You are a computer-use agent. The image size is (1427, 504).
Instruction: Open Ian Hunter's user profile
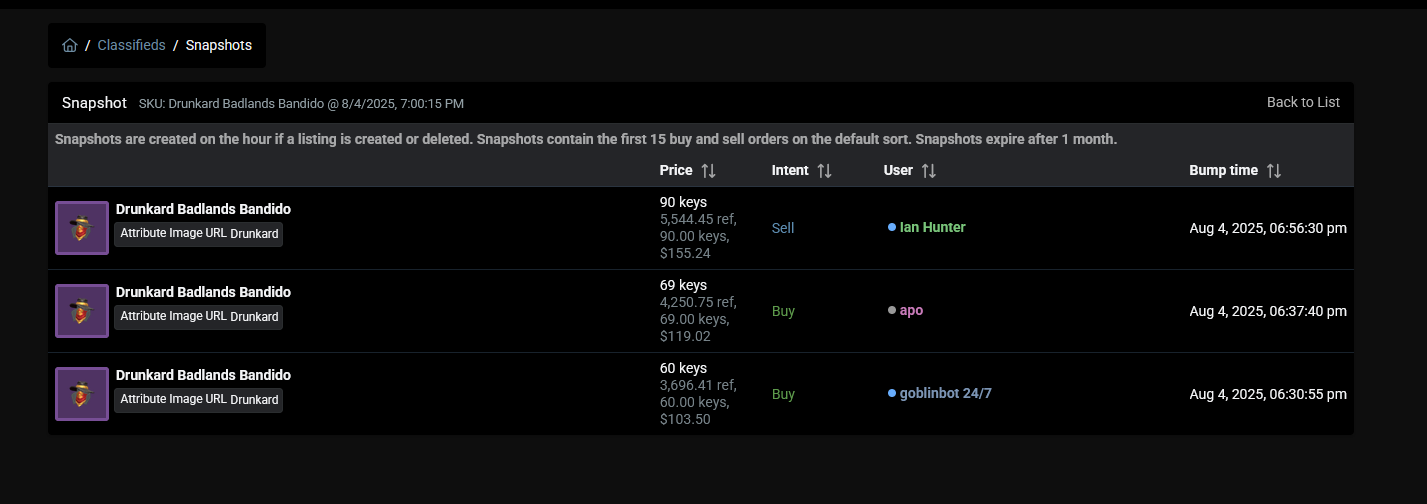click(x=932, y=227)
